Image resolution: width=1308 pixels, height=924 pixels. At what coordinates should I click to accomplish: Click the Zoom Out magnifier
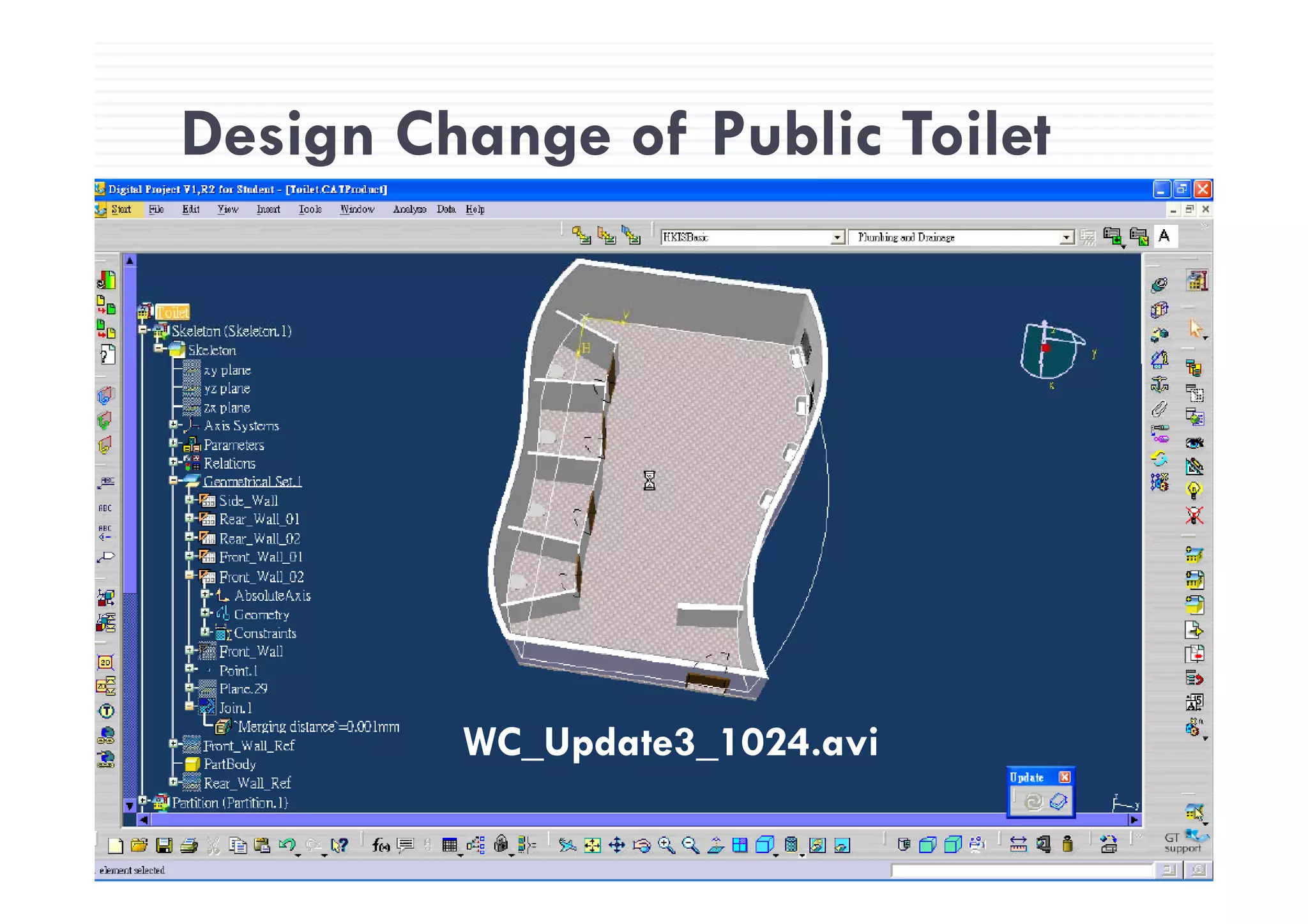tap(690, 845)
